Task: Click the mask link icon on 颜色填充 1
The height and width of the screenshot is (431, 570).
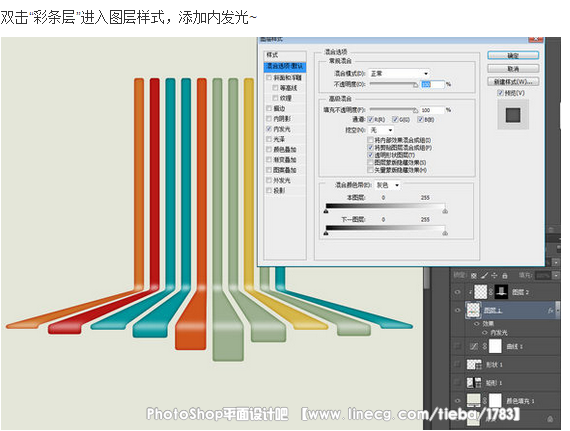Action: [485, 401]
